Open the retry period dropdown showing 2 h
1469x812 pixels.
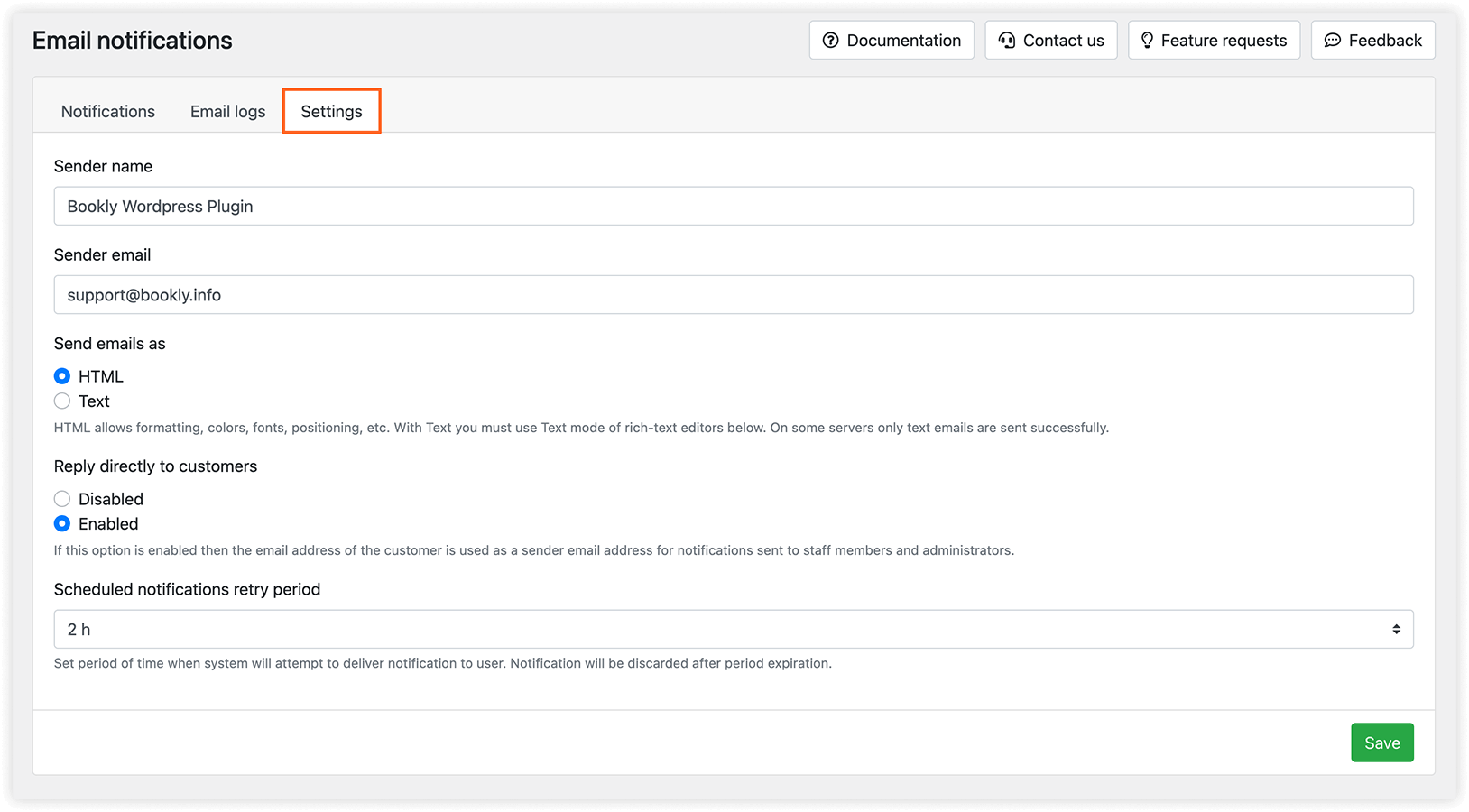(734, 629)
